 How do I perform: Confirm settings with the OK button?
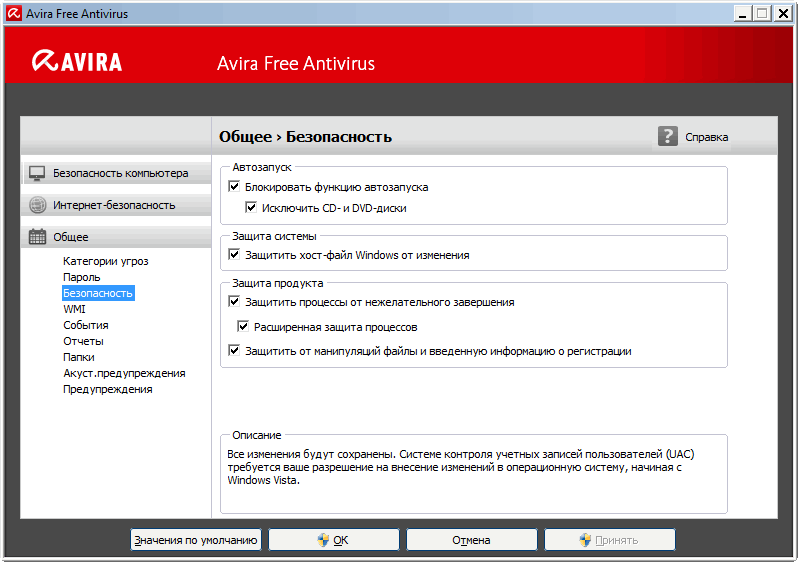point(334,540)
